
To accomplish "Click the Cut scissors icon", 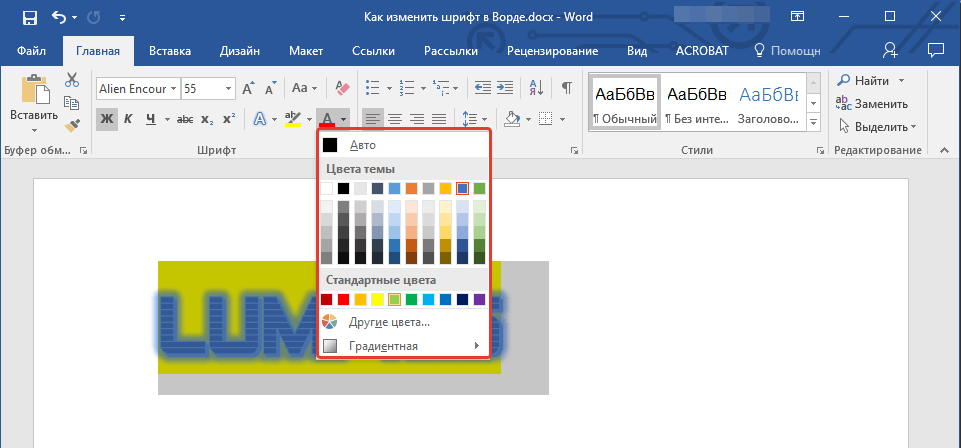I will [72, 80].
